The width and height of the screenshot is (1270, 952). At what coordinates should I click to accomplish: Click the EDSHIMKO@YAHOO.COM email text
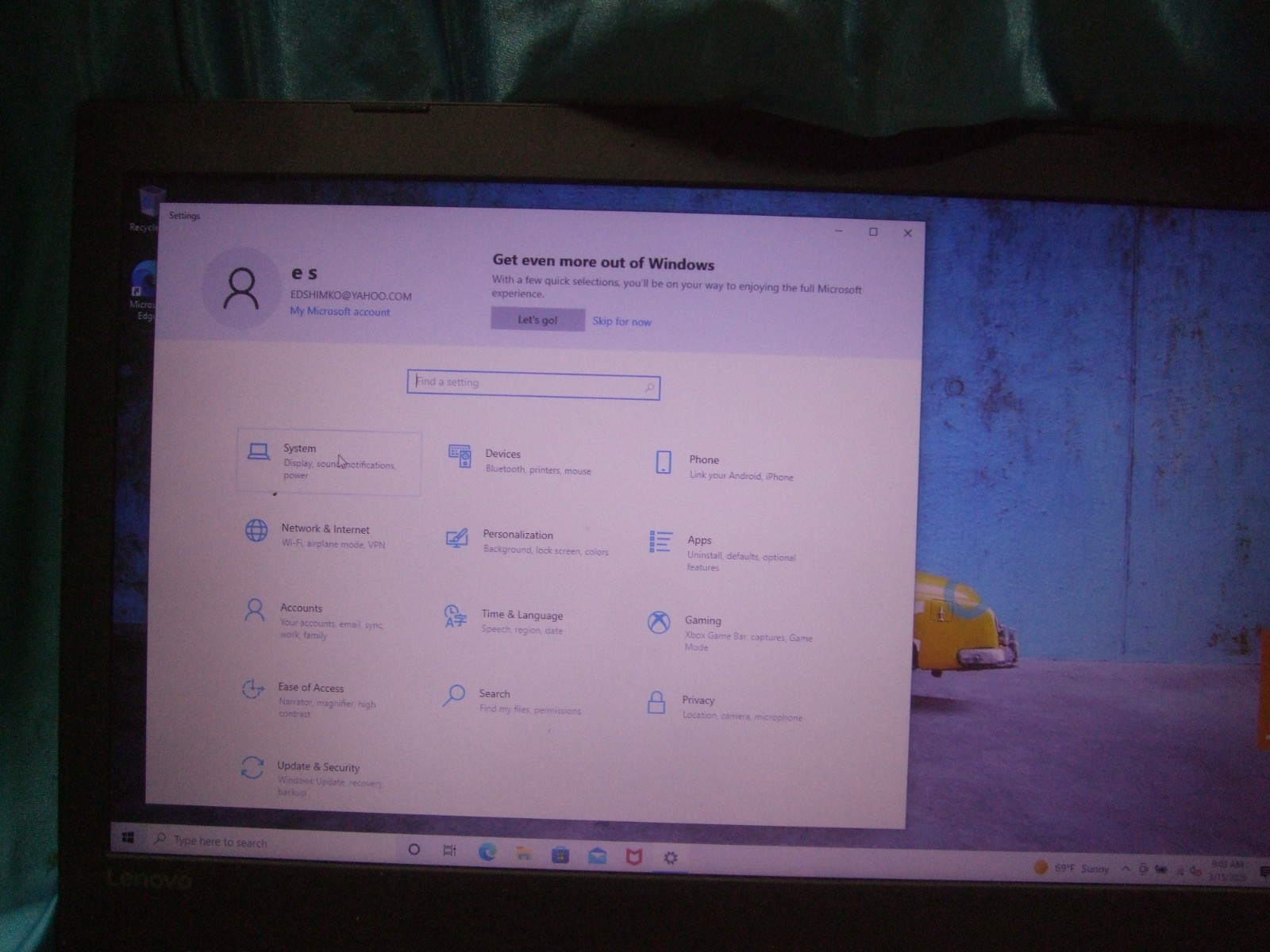click(351, 296)
